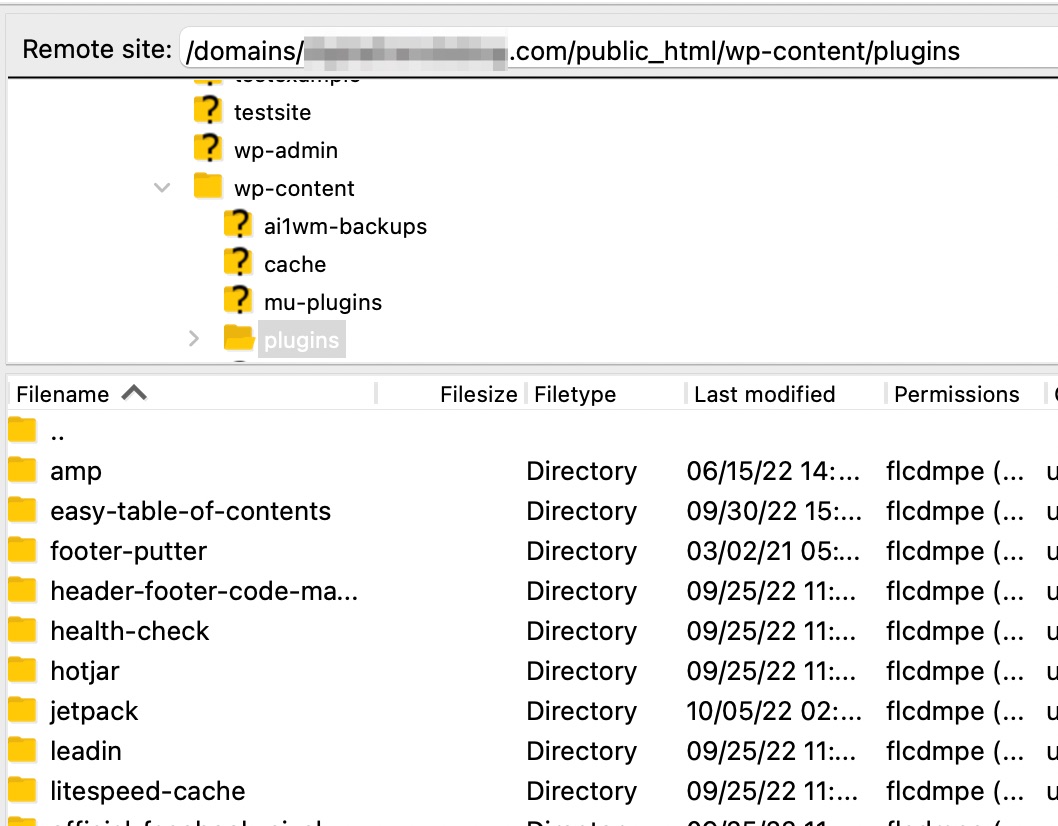Select the leadin filename
The height and width of the screenshot is (826, 1058).
tap(86, 751)
